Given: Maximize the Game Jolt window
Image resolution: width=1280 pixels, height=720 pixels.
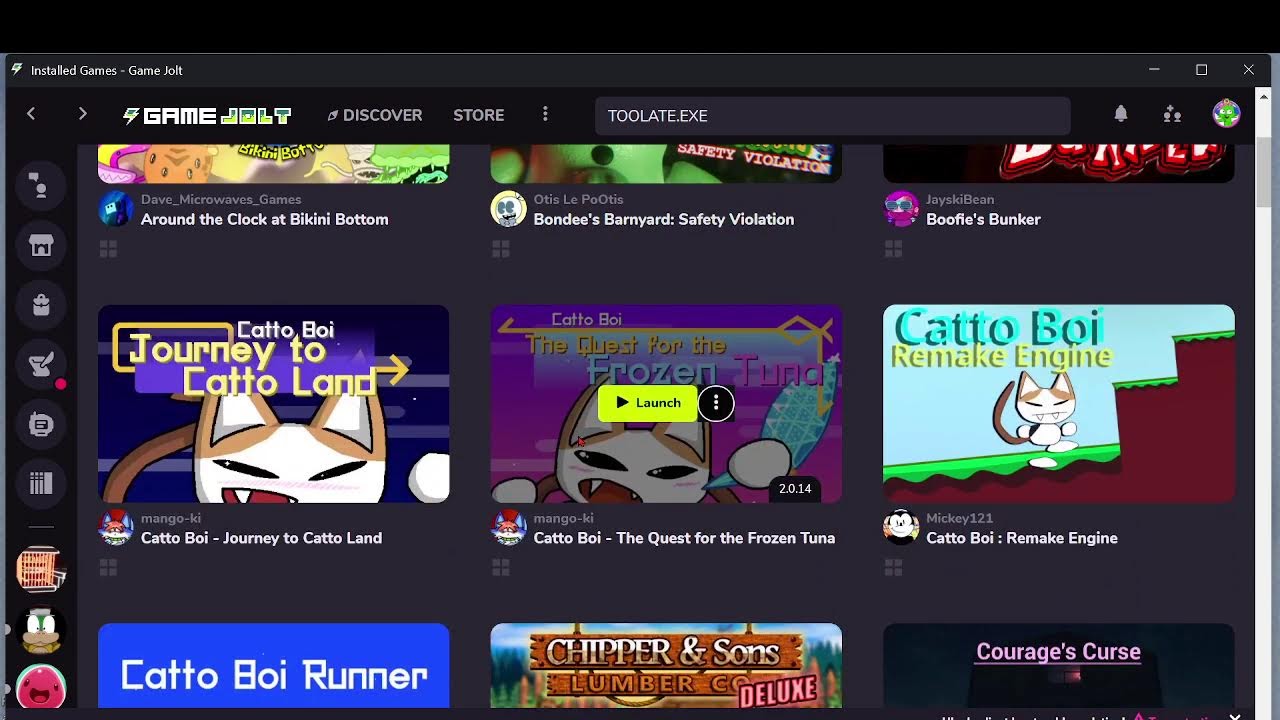Looking at the screenshot, I should (x=1202, y=70).
